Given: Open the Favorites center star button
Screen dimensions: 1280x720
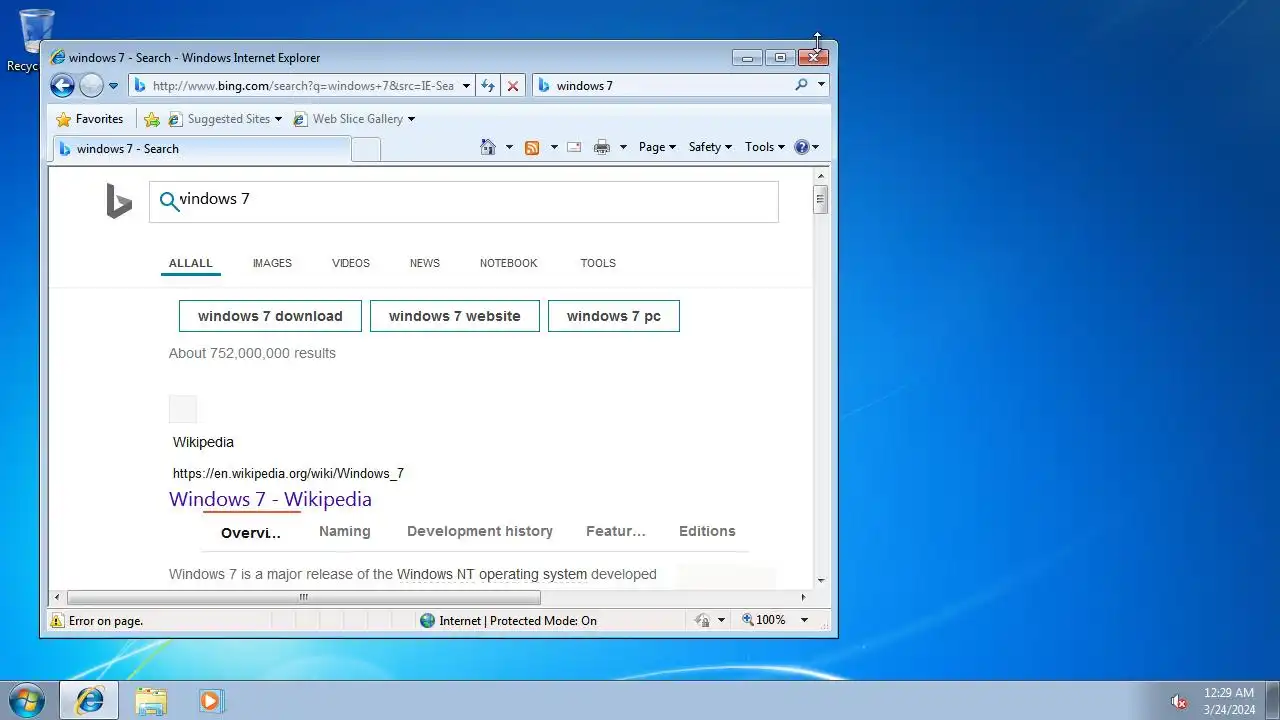Looking at the screenshot, I should (90, 119).
